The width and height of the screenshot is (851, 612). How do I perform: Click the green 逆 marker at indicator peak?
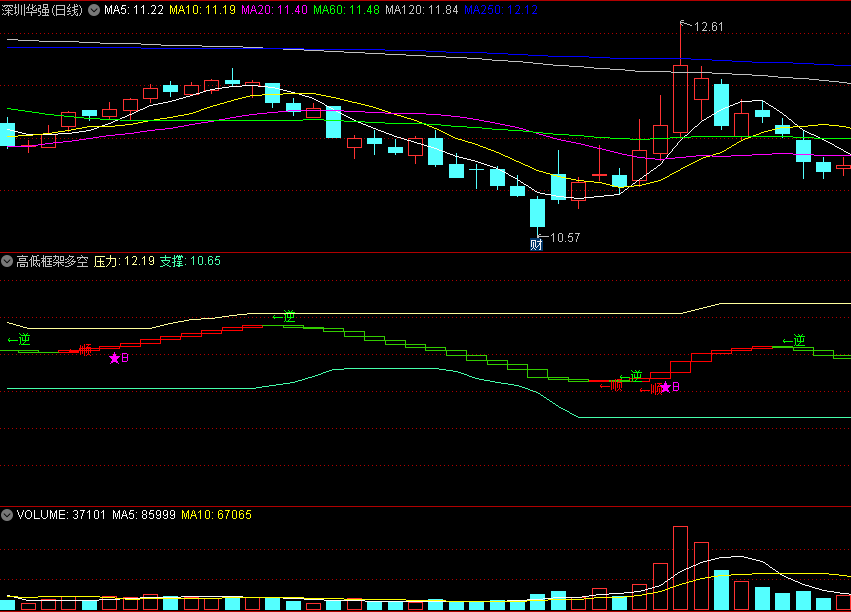click(284, 316)
